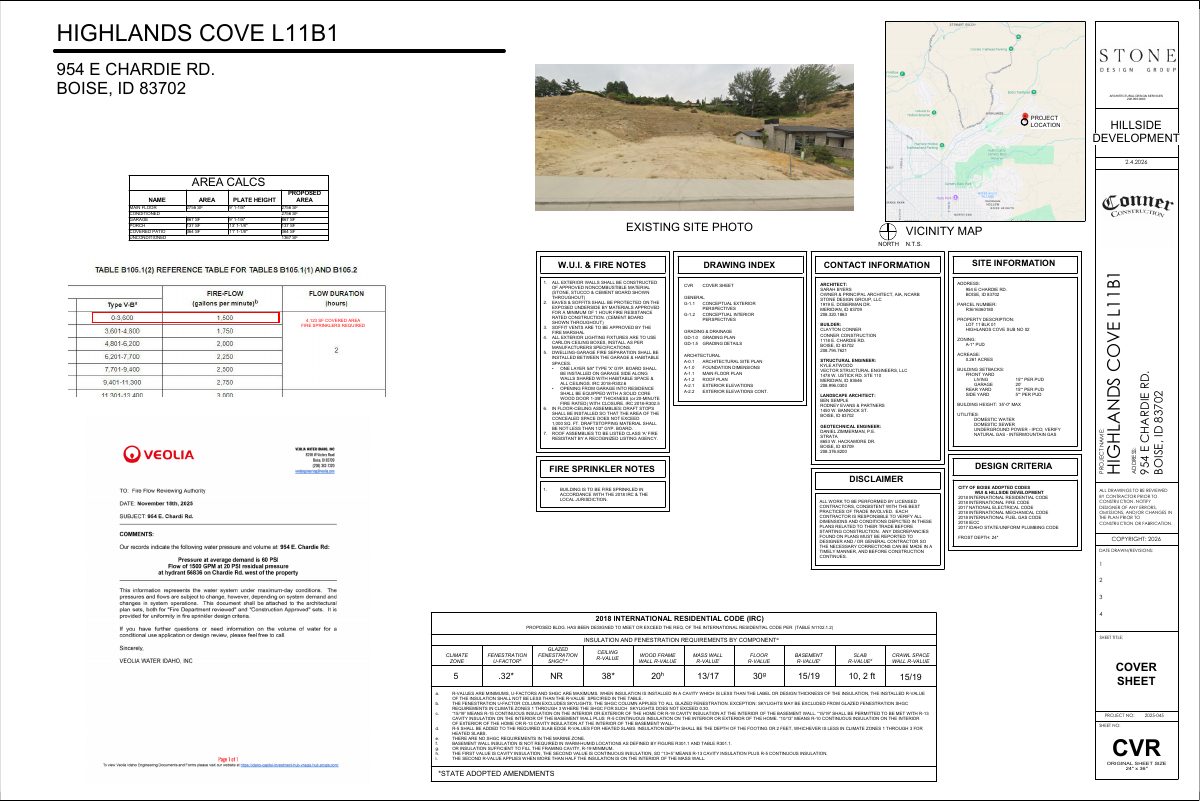
Task: Click 'PLATE HEIGHT' column header in Area Calcs
Action: [253, 199]
